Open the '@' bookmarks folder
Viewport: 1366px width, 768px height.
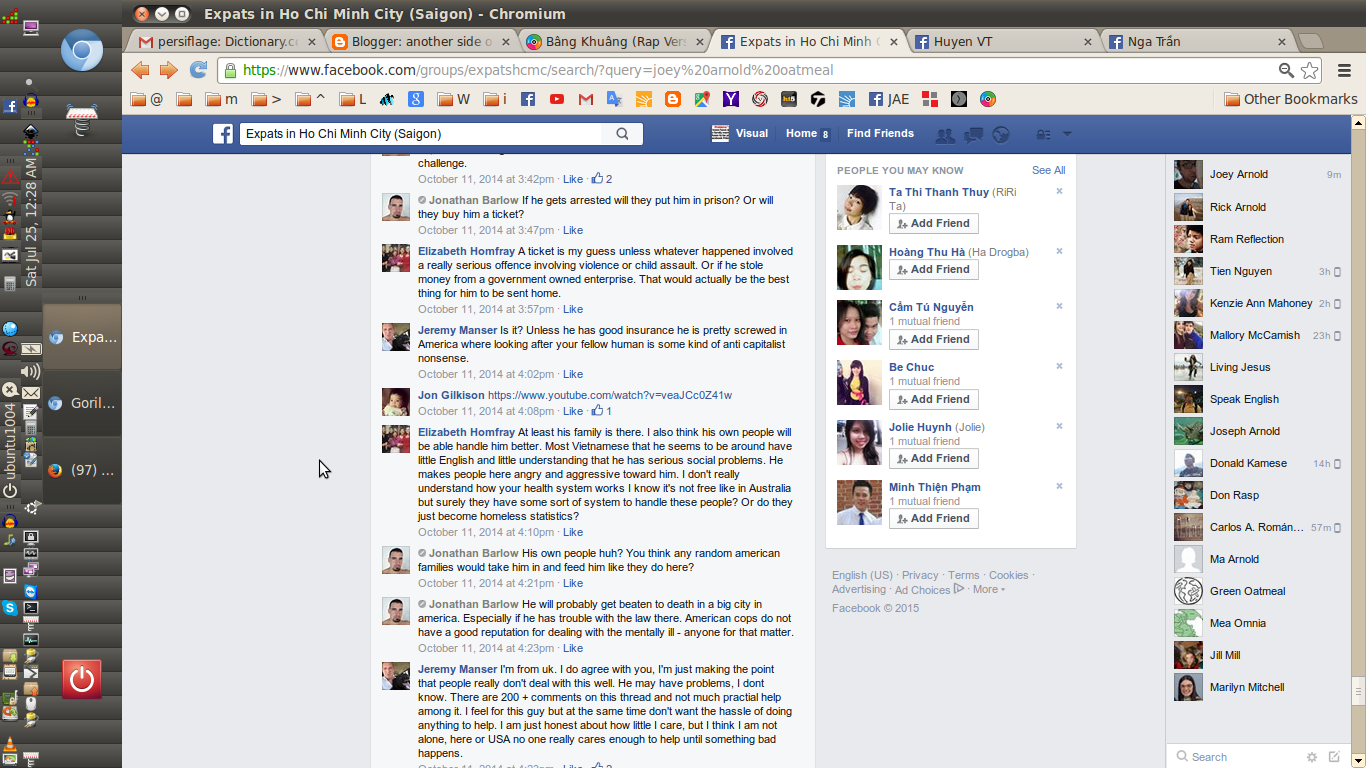147,99
